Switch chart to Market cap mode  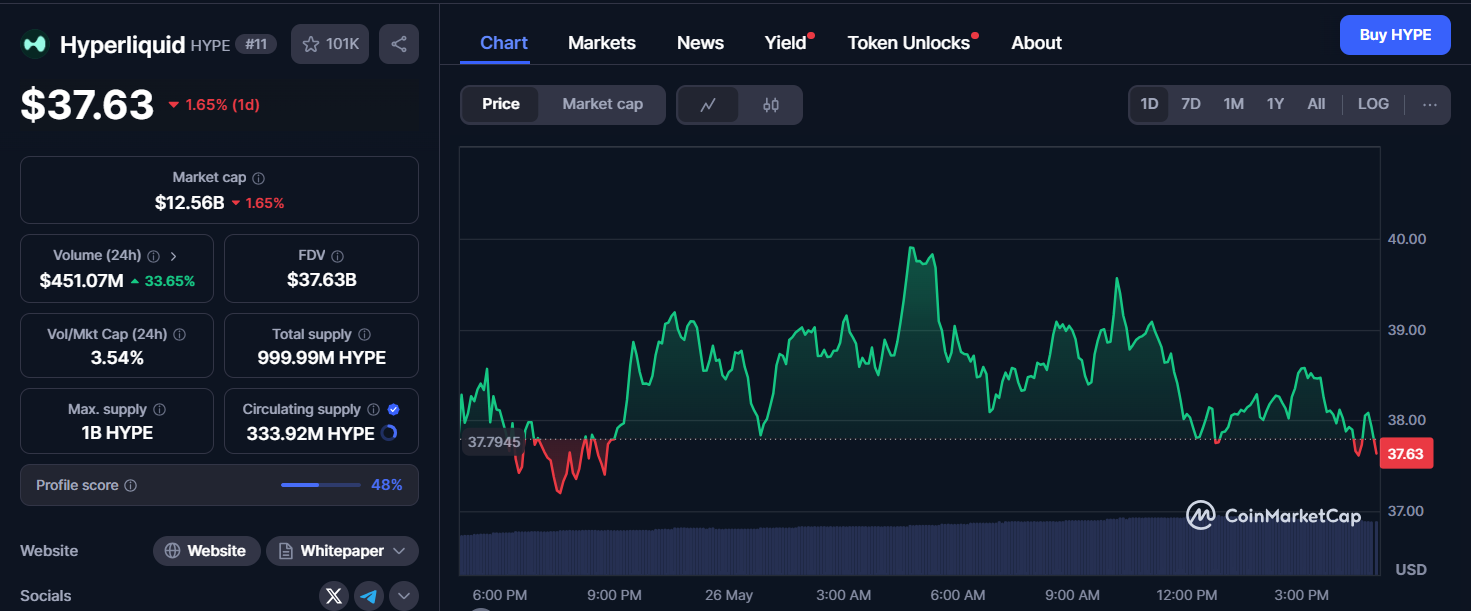click(x=602, y=104)
